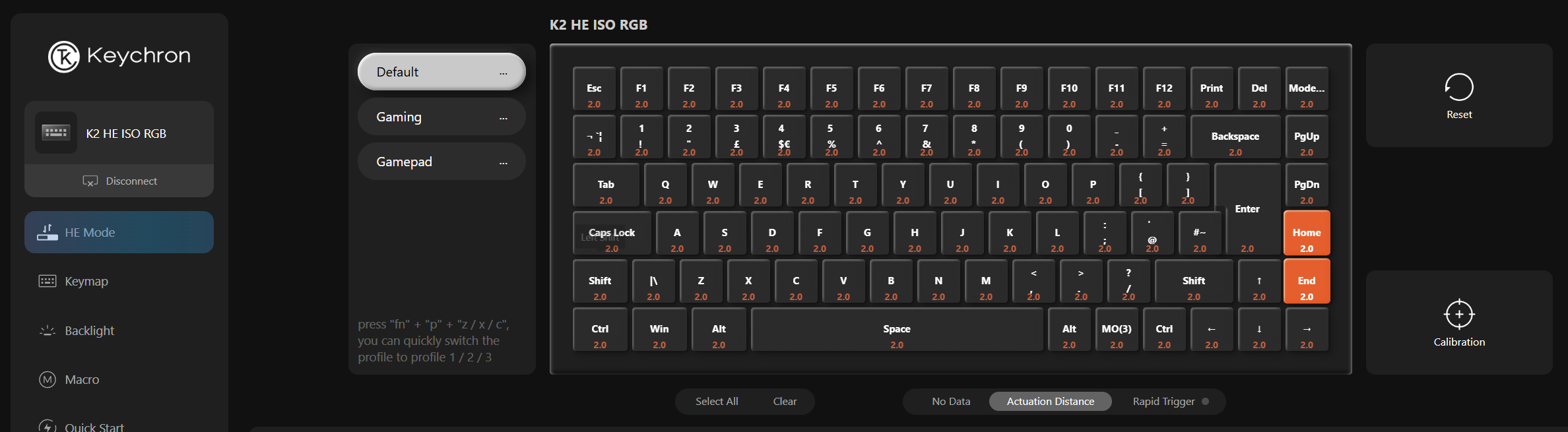The width and height of the screenshot is (1568, 432).
Task: Select the right Ctrl key
Action: (x=1164, y=329)
